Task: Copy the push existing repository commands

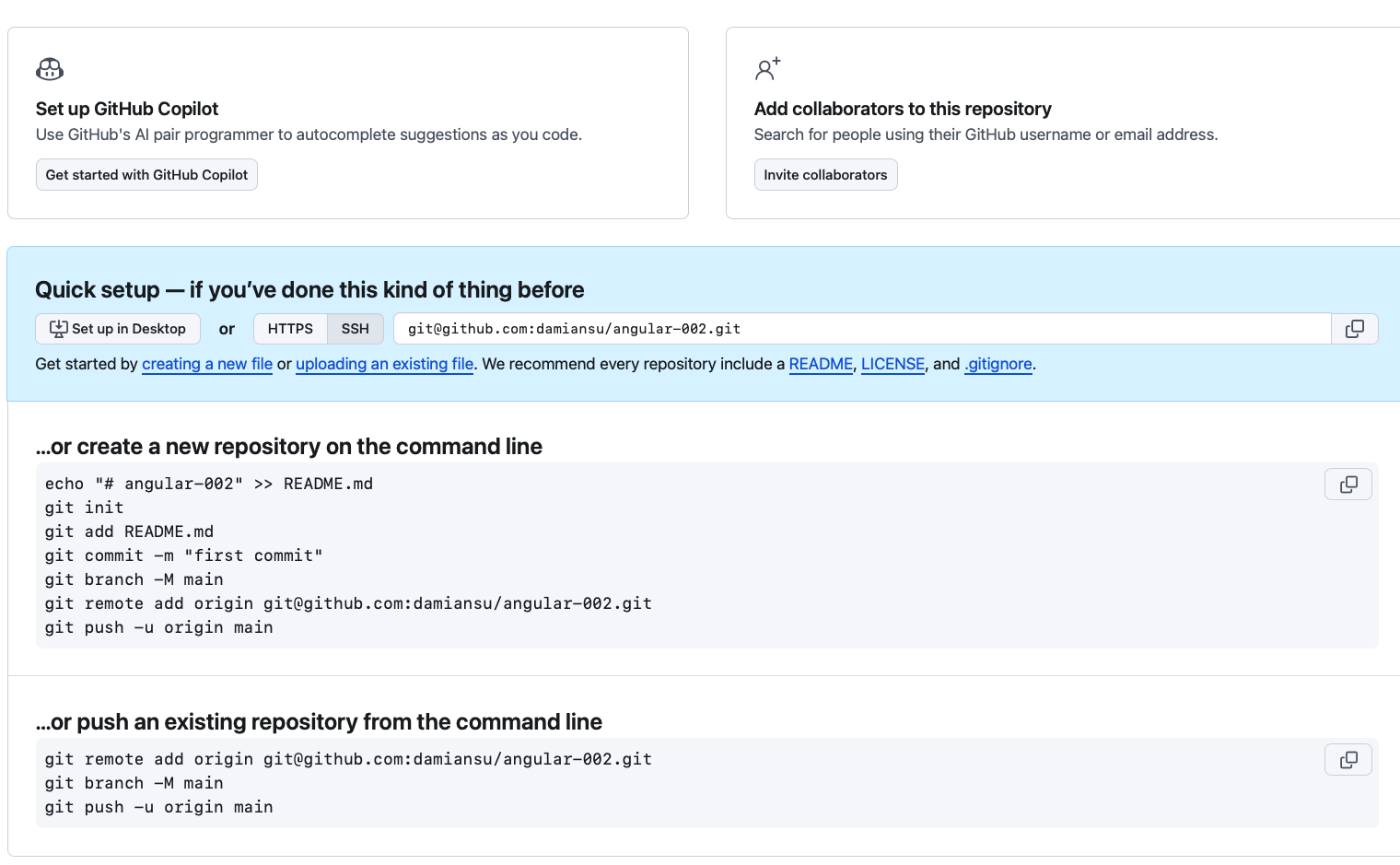Action: [1347, 760]
